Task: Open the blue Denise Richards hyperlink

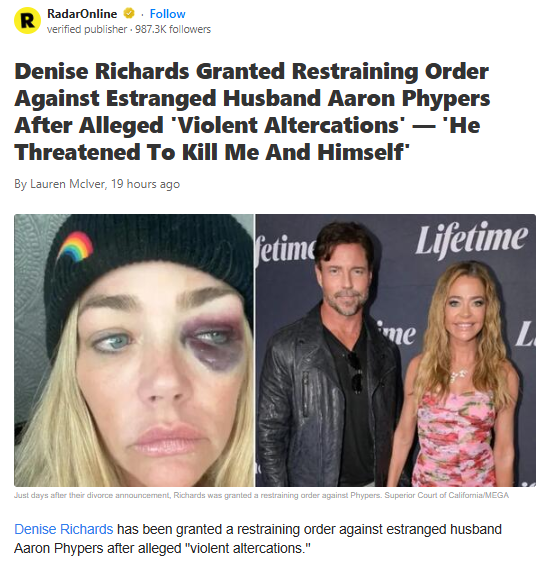Action: click(64, 529)
